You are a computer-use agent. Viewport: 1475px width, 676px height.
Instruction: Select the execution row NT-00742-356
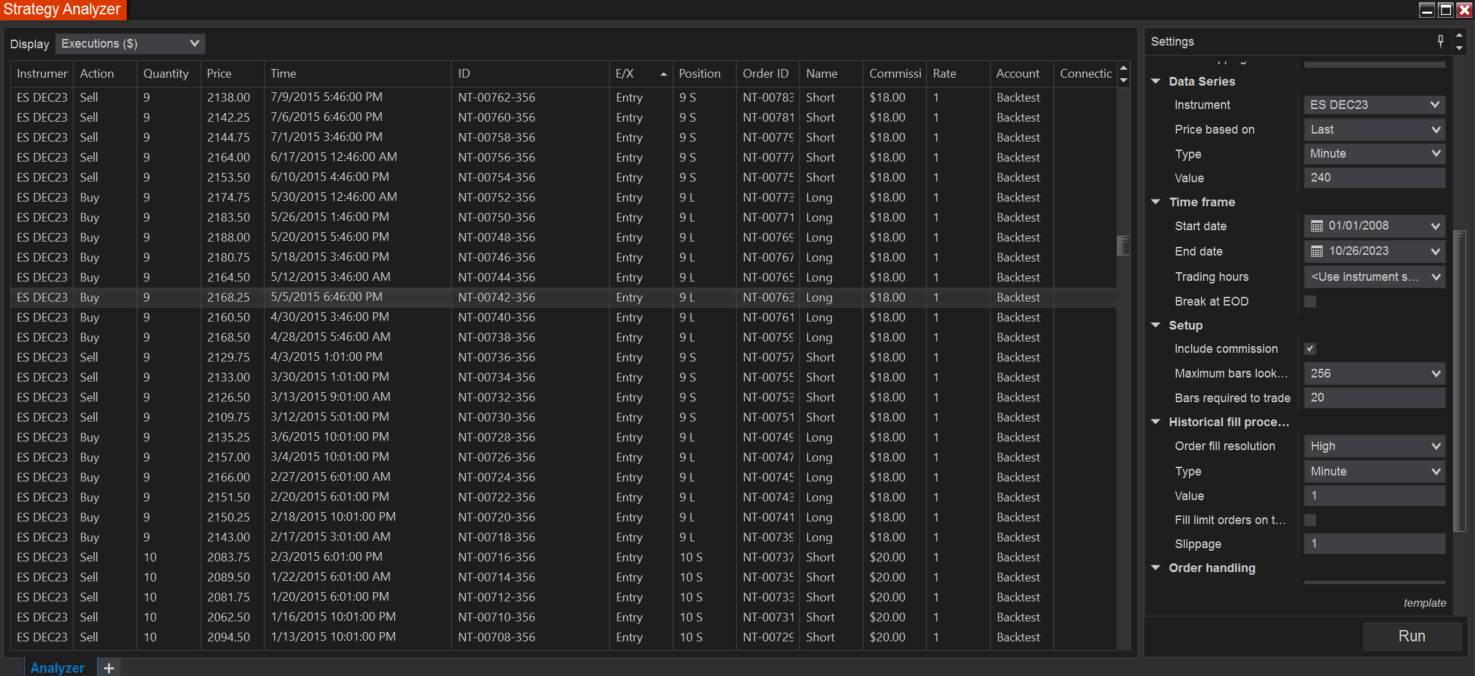[x=564, y=297]
